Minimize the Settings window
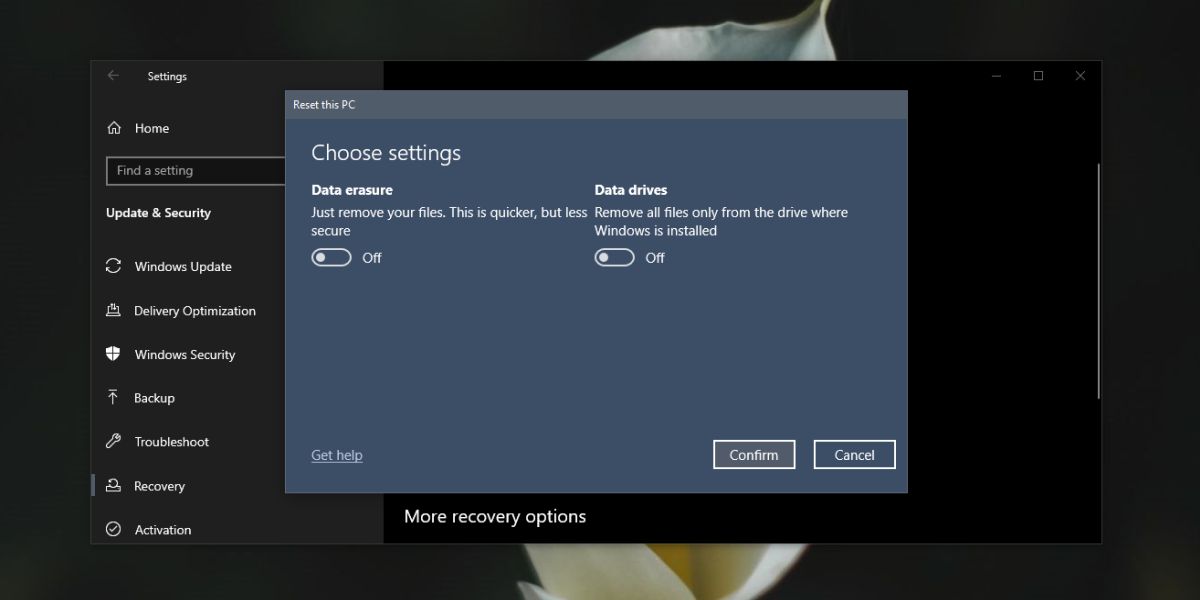This screenshot has width=1200, height=600. 997,76
